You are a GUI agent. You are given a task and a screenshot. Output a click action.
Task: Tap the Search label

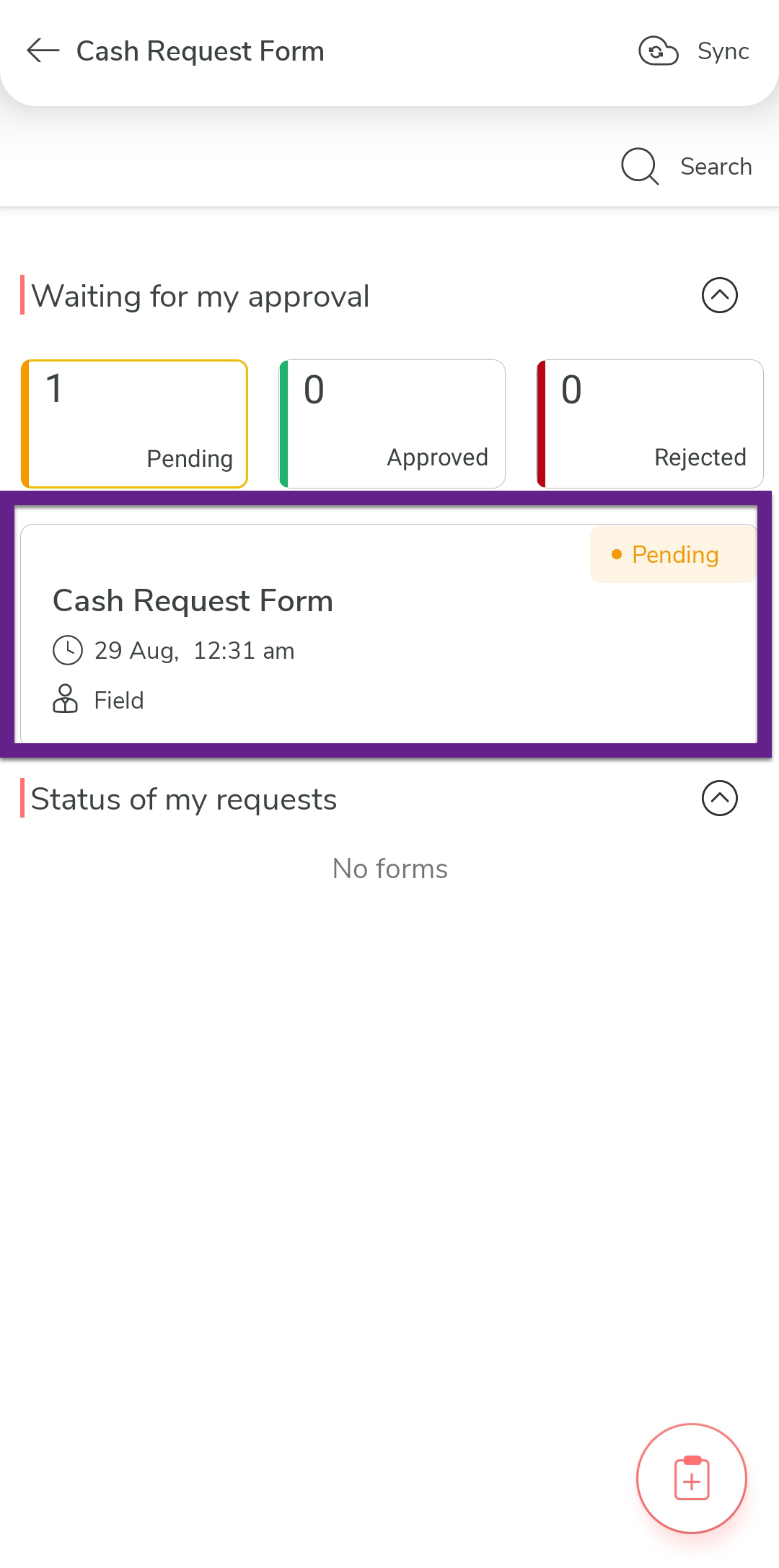[716, 167]
